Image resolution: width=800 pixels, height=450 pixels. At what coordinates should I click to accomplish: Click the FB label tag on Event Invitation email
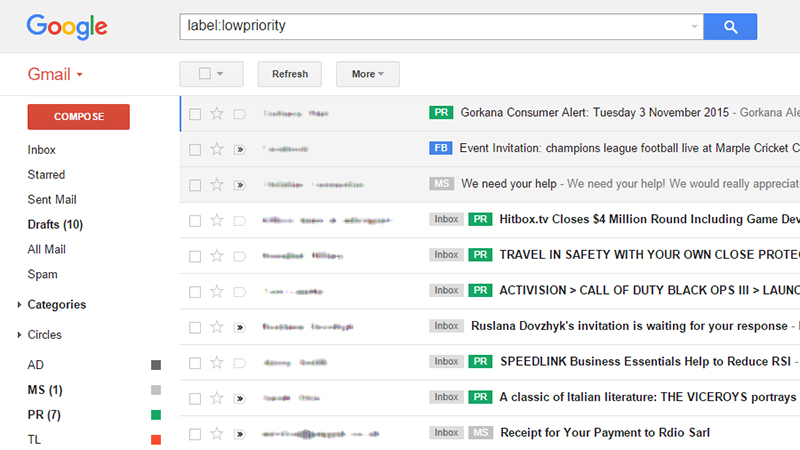point(441,148)
